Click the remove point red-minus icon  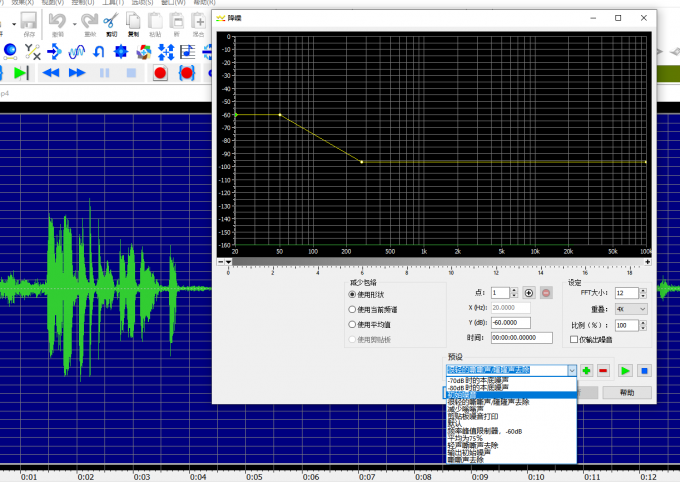click(546, 293)
